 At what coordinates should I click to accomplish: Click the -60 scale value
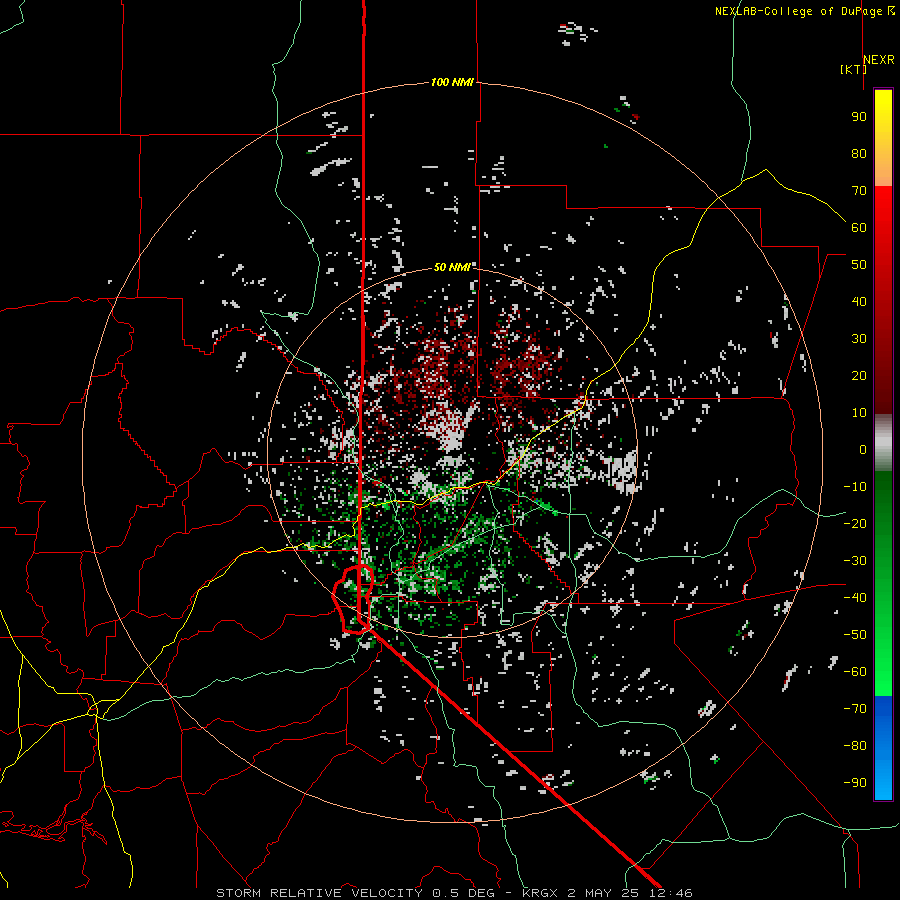[855, 672]
